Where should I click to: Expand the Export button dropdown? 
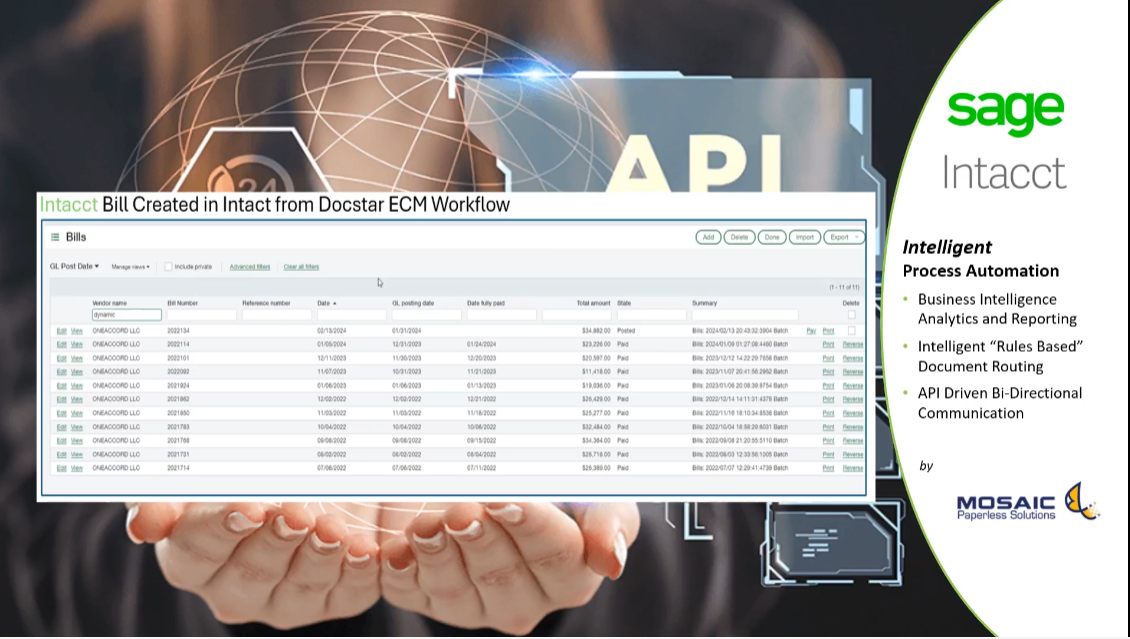tap(843, 237)
